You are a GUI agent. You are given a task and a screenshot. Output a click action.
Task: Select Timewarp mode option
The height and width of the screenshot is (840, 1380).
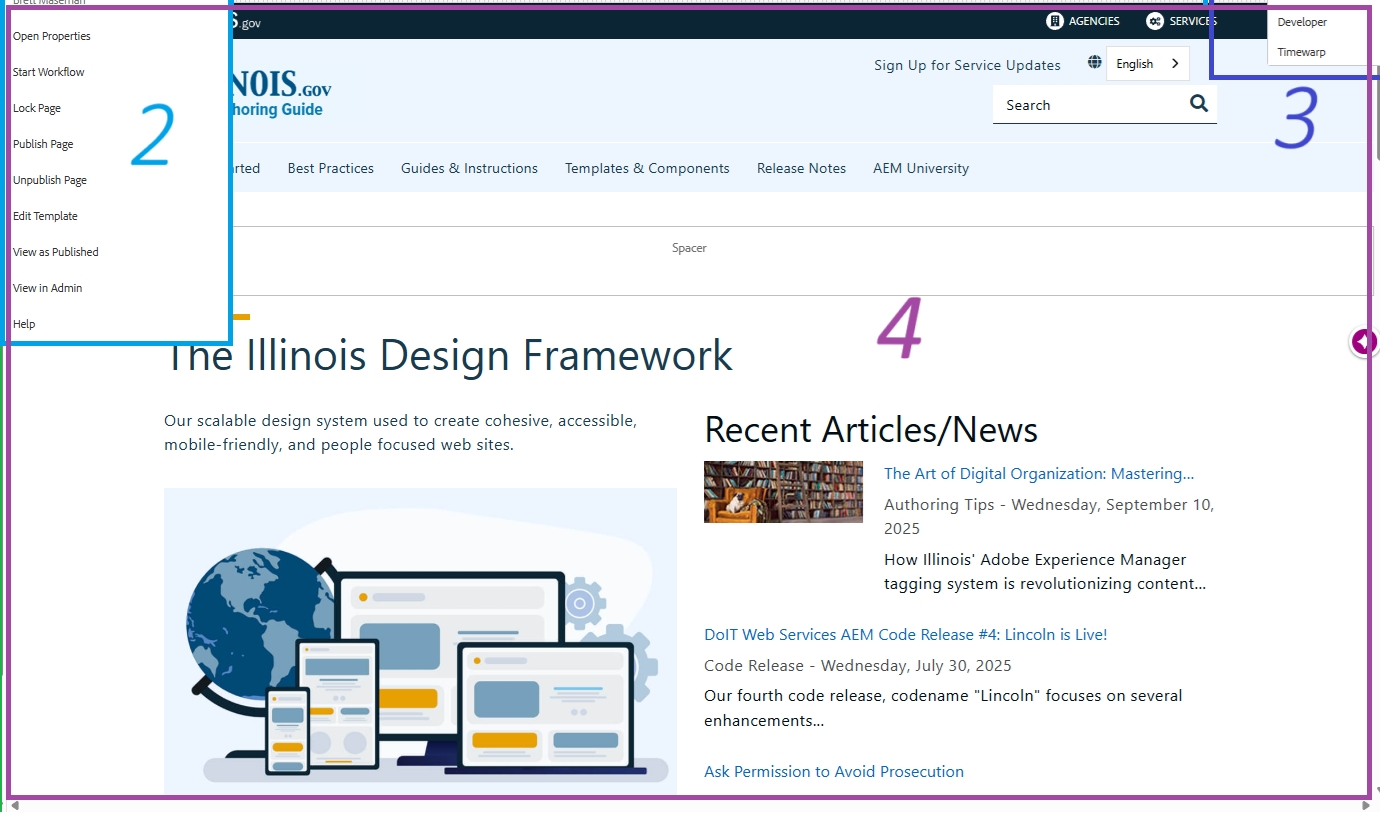1301,52
